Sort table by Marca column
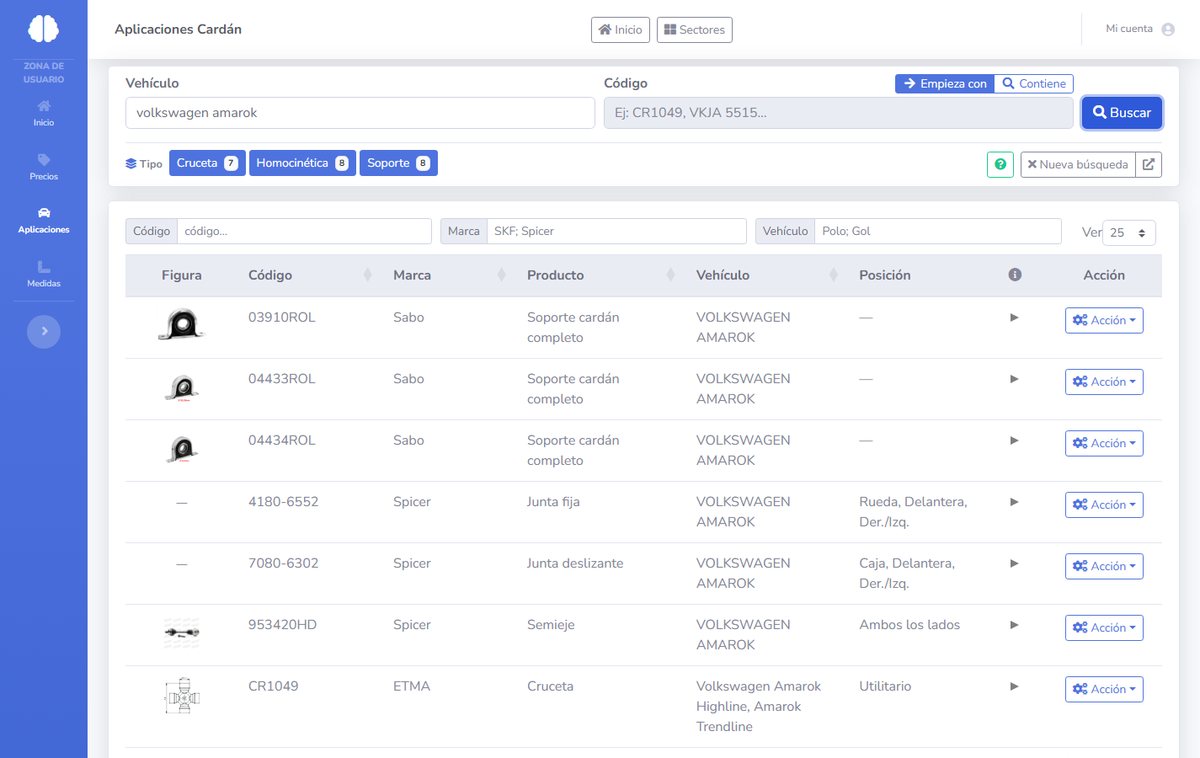Viewport: 1200px width, 758px height. pos(450,275)
